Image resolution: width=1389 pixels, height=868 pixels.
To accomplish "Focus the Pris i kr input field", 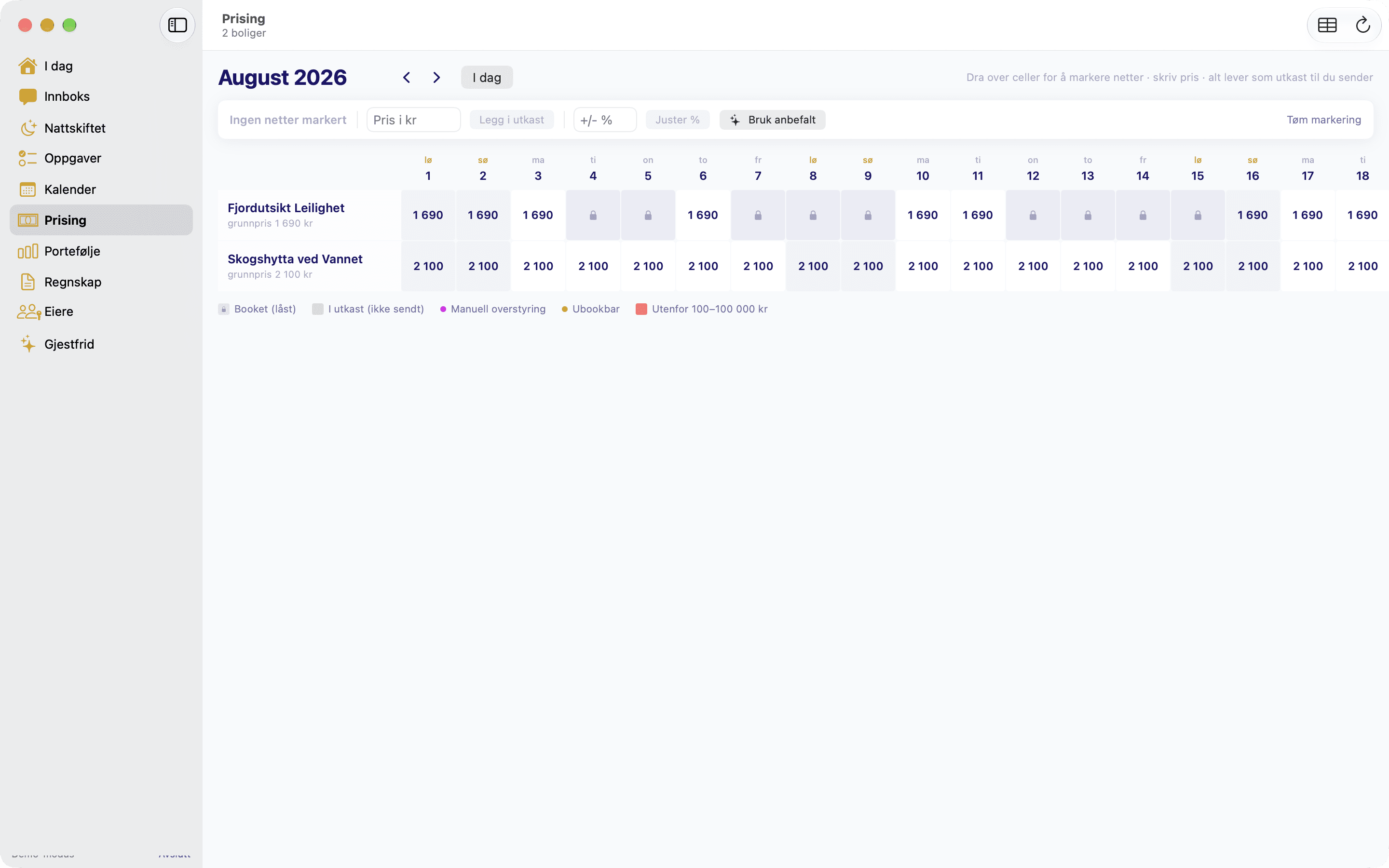I will (x=413, y=120).
